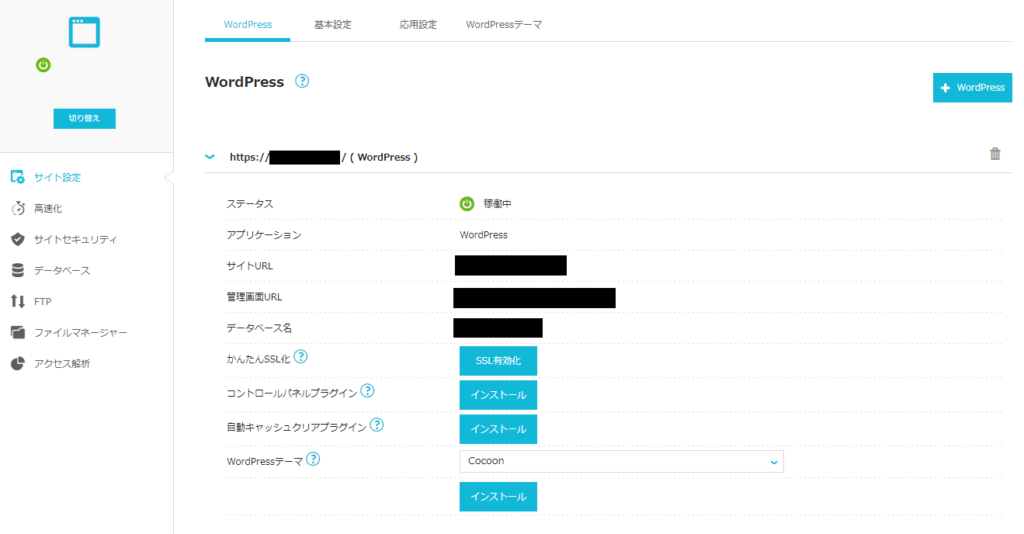Click the green 稼働中 status icon

[466, 204]
